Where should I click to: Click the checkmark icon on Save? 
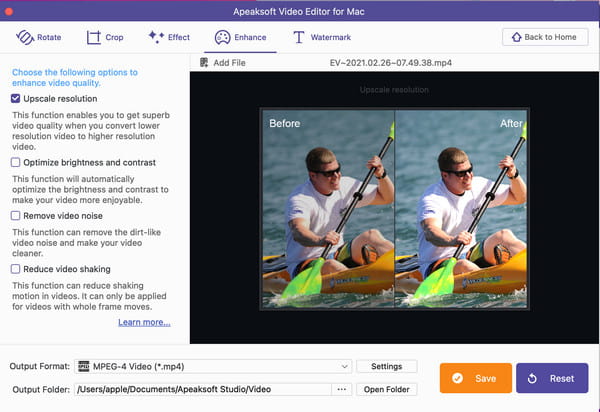point(457,378)
